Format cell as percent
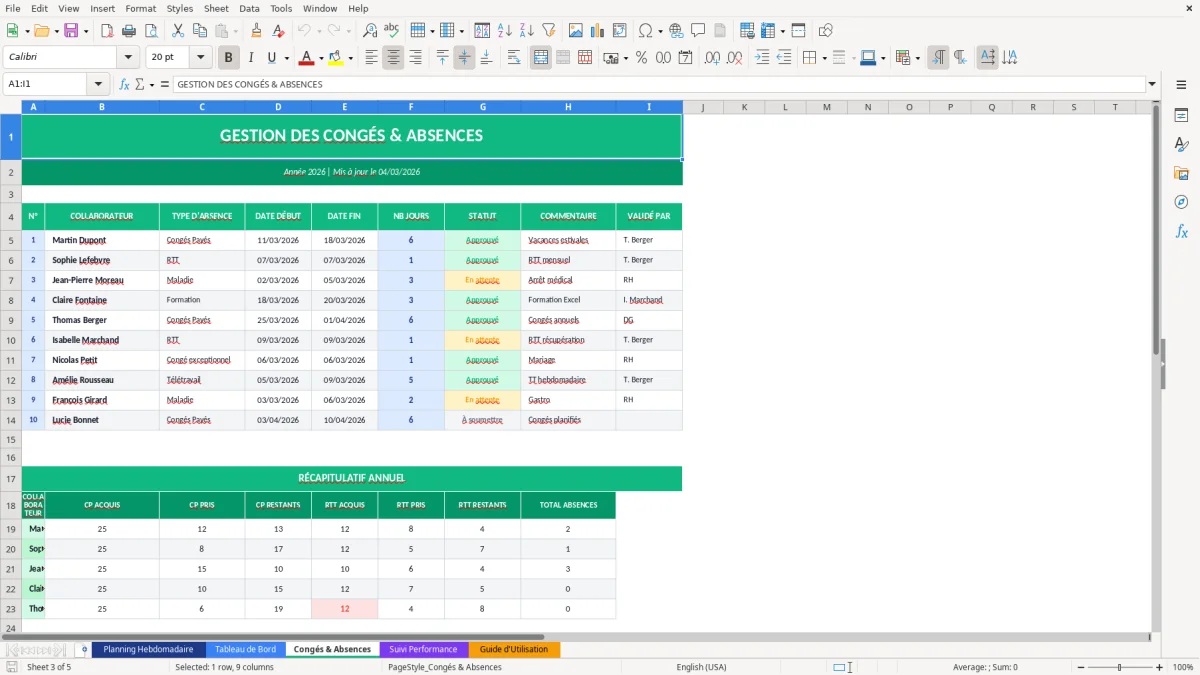 pyautogui.click(x=641, y=58)
